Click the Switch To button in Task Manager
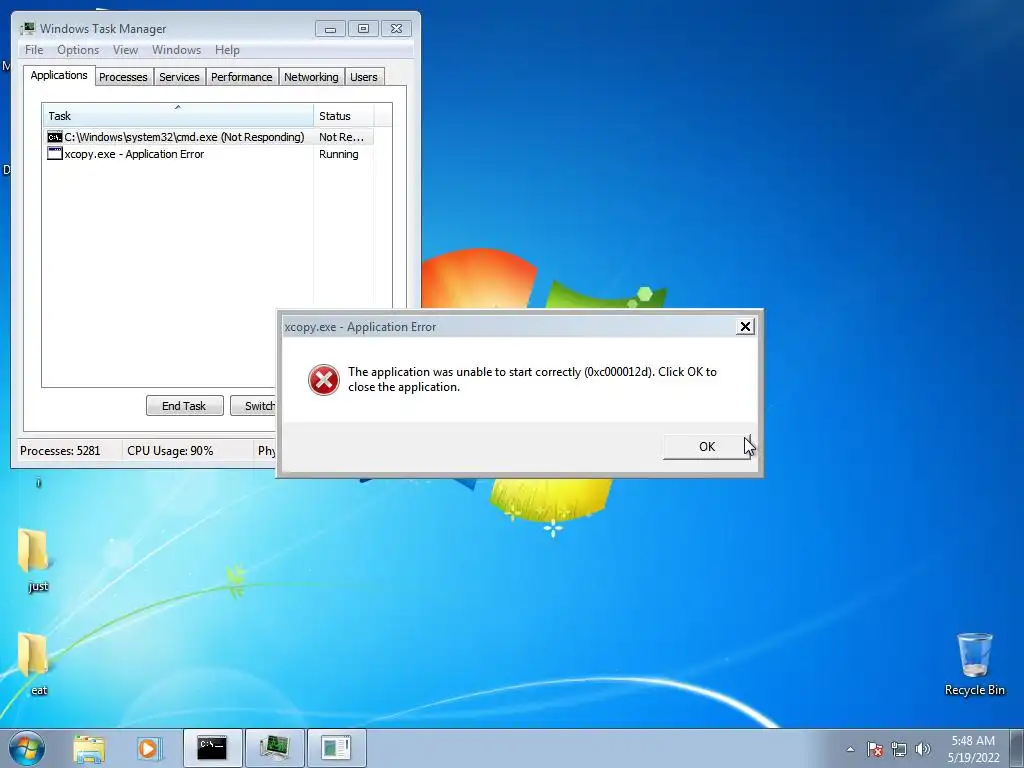Viewport: 1024px width, 768px height. point(254,406)
